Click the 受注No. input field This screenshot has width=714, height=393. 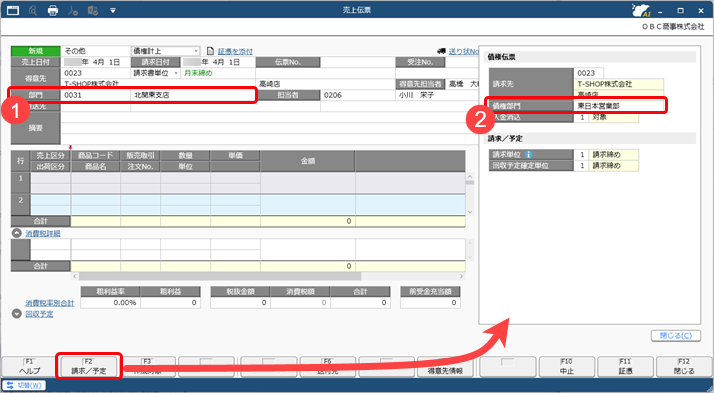pos(462,62)
